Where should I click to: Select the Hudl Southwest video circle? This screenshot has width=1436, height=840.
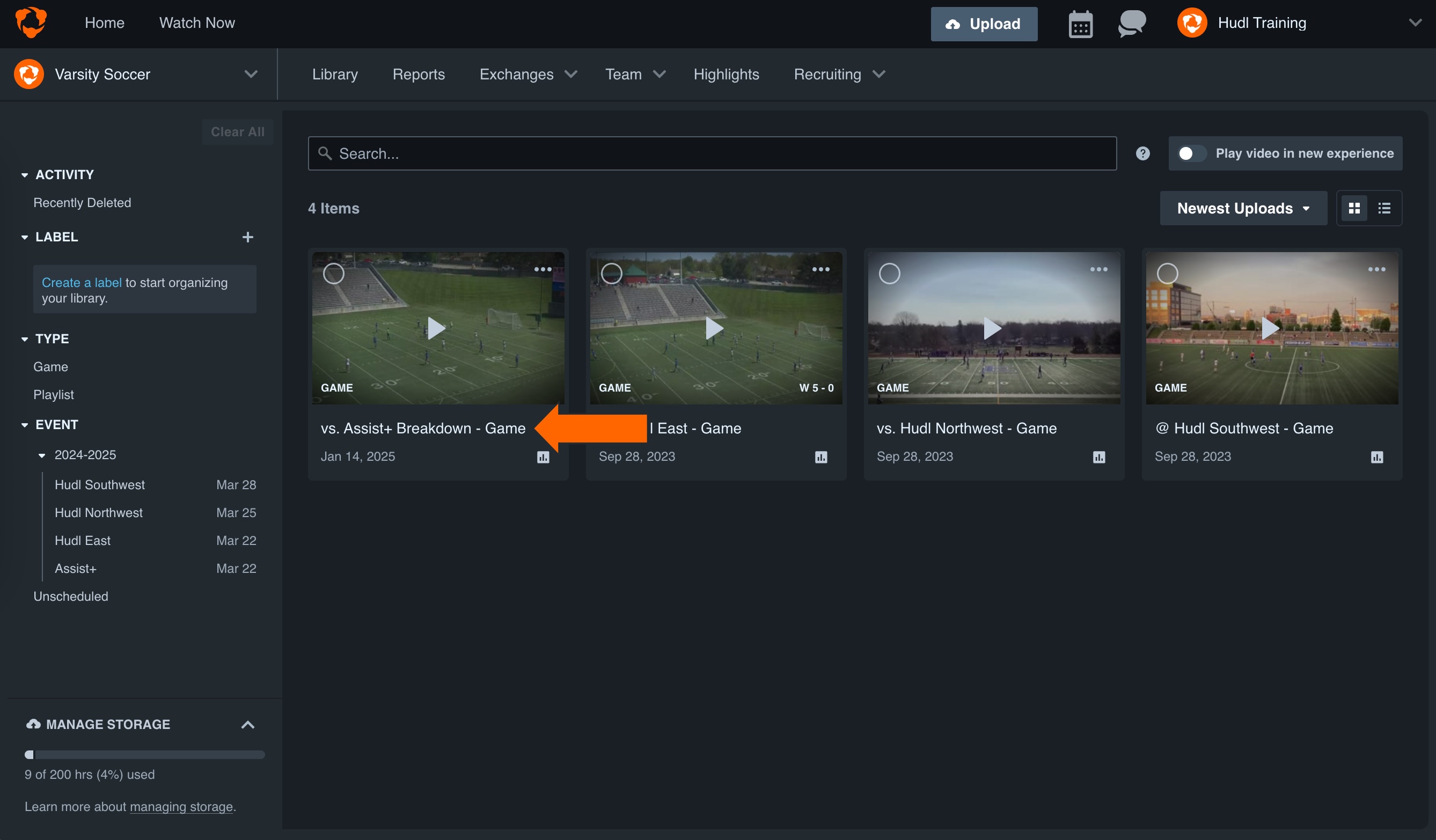pyautogui.click(x=1168, y=274)
